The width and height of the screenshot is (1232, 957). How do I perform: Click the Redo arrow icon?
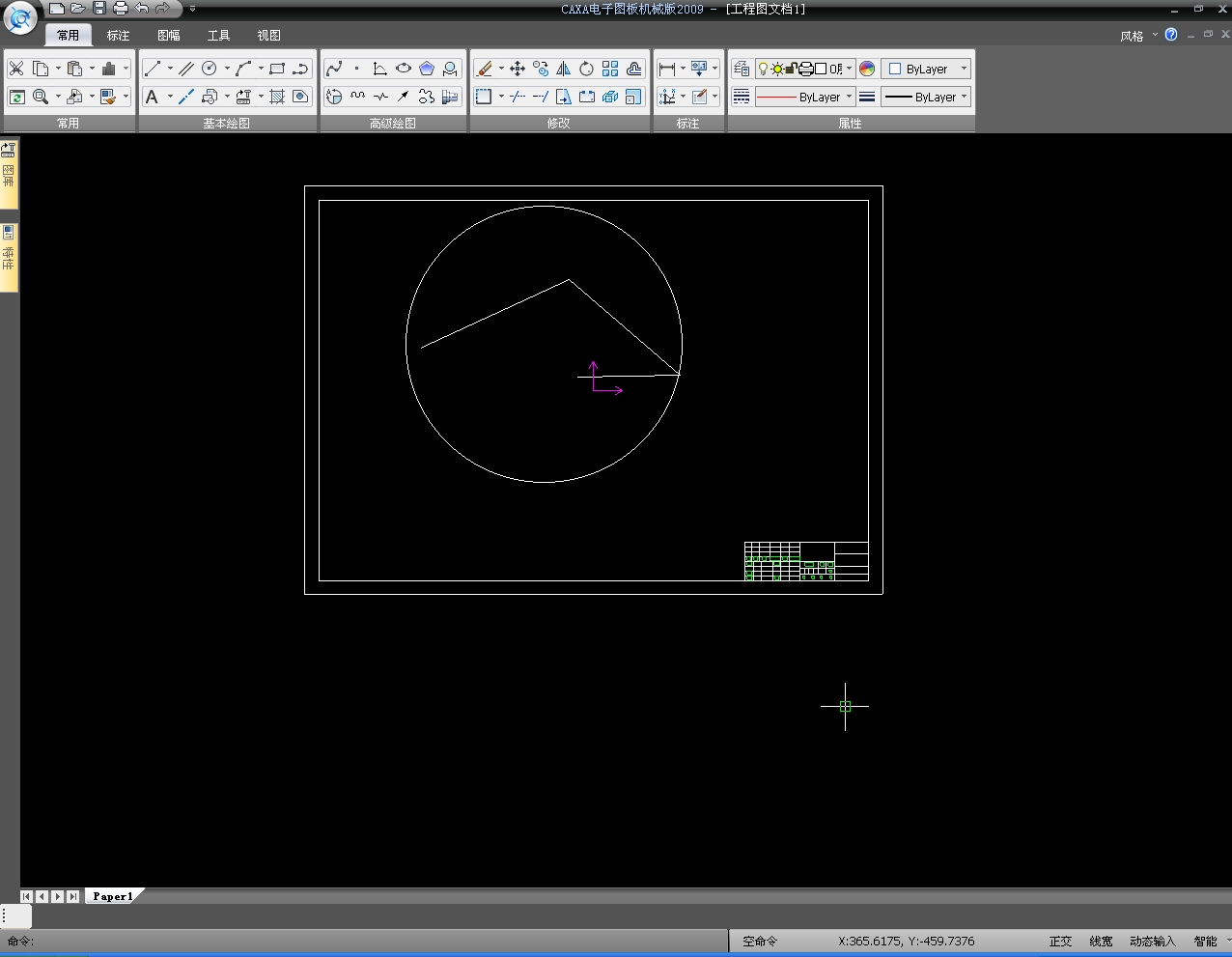(x=162, y=9)
